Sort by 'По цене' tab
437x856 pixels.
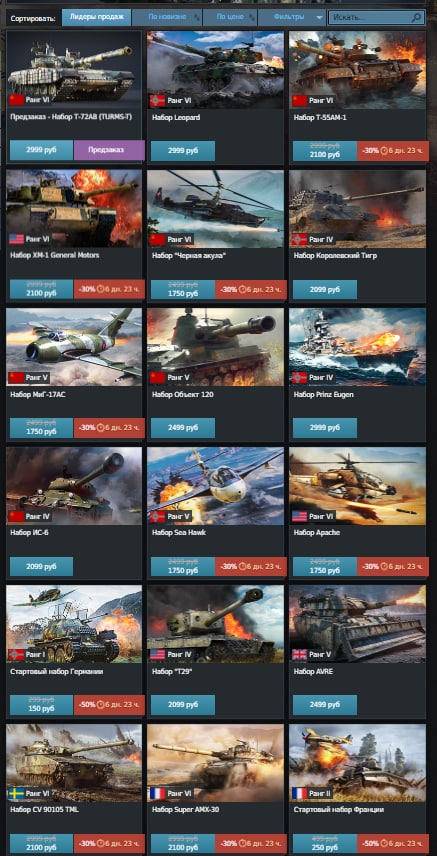pos(230,17)
